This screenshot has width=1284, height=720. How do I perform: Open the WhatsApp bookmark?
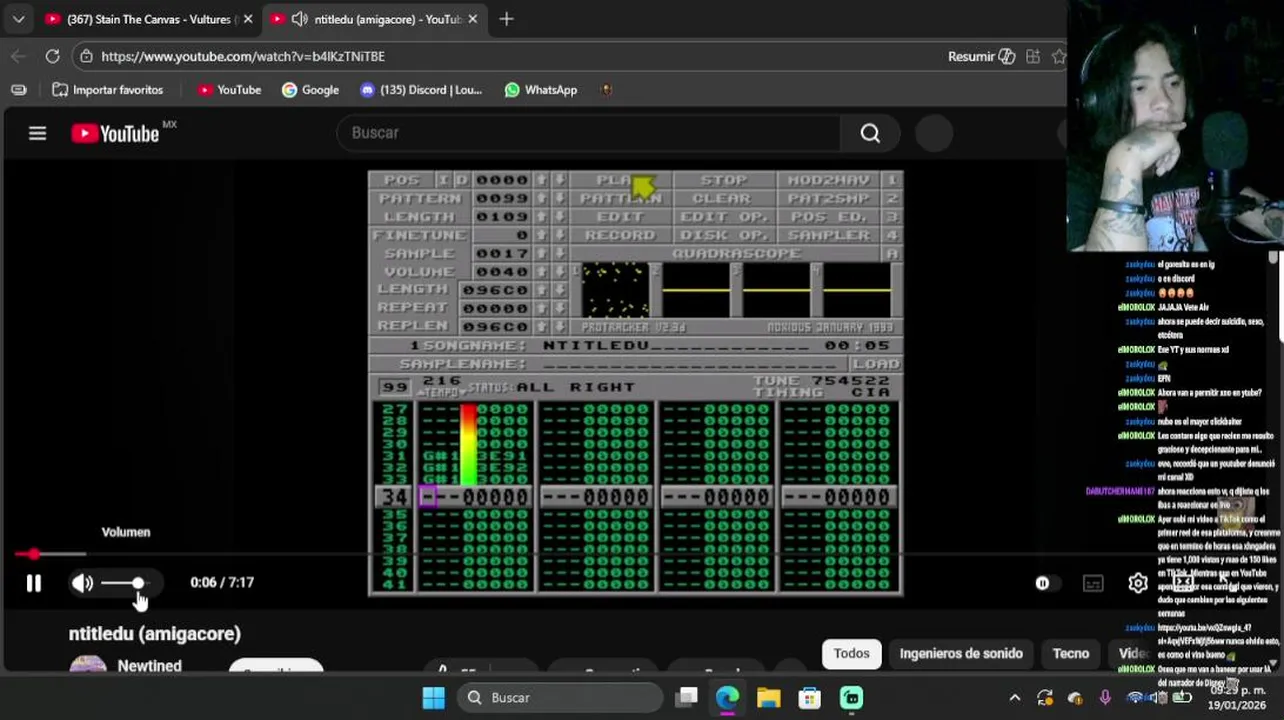[x=541, y=90]
